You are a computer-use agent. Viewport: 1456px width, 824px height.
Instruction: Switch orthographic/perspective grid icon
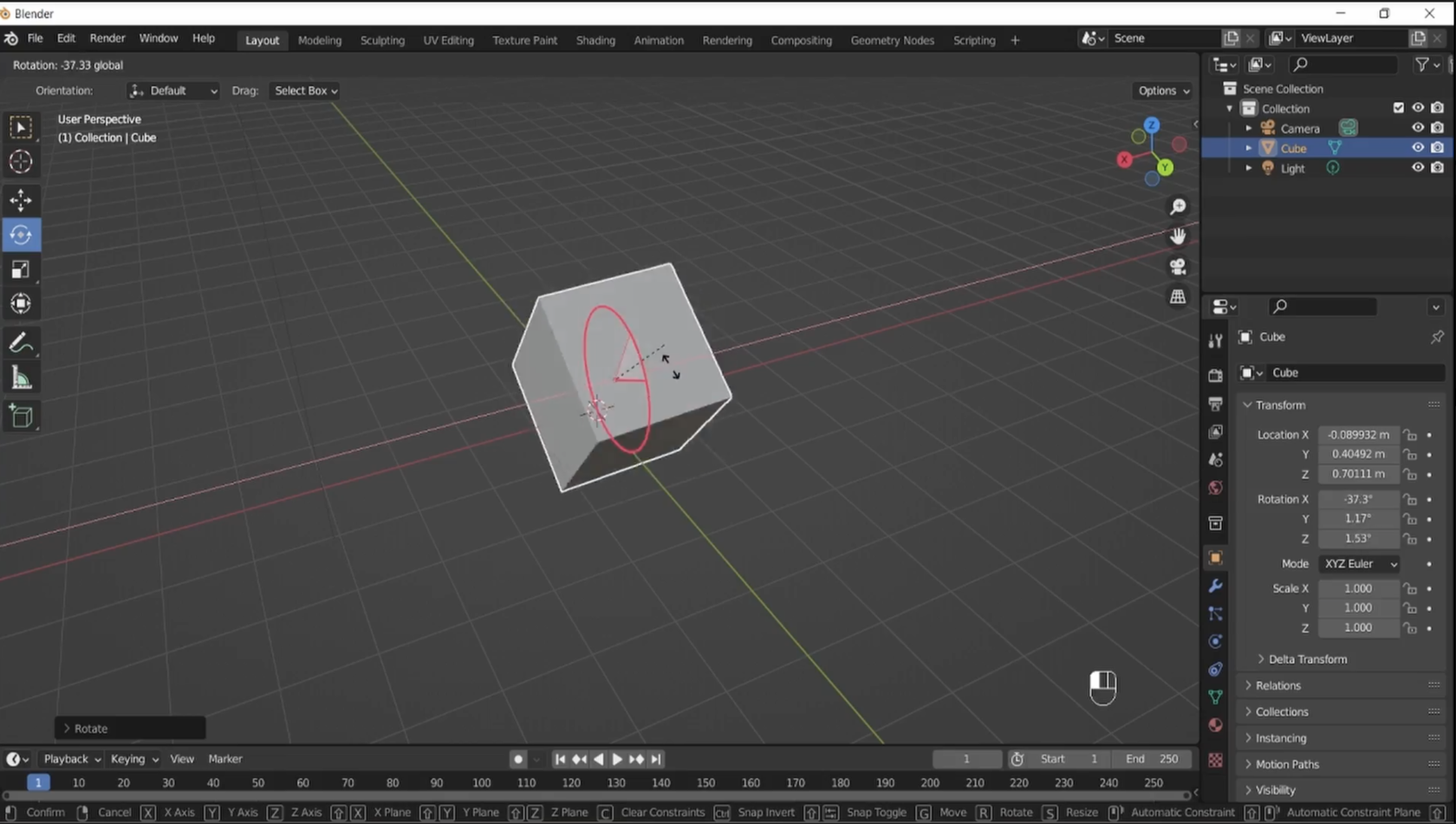(1178, 296)
